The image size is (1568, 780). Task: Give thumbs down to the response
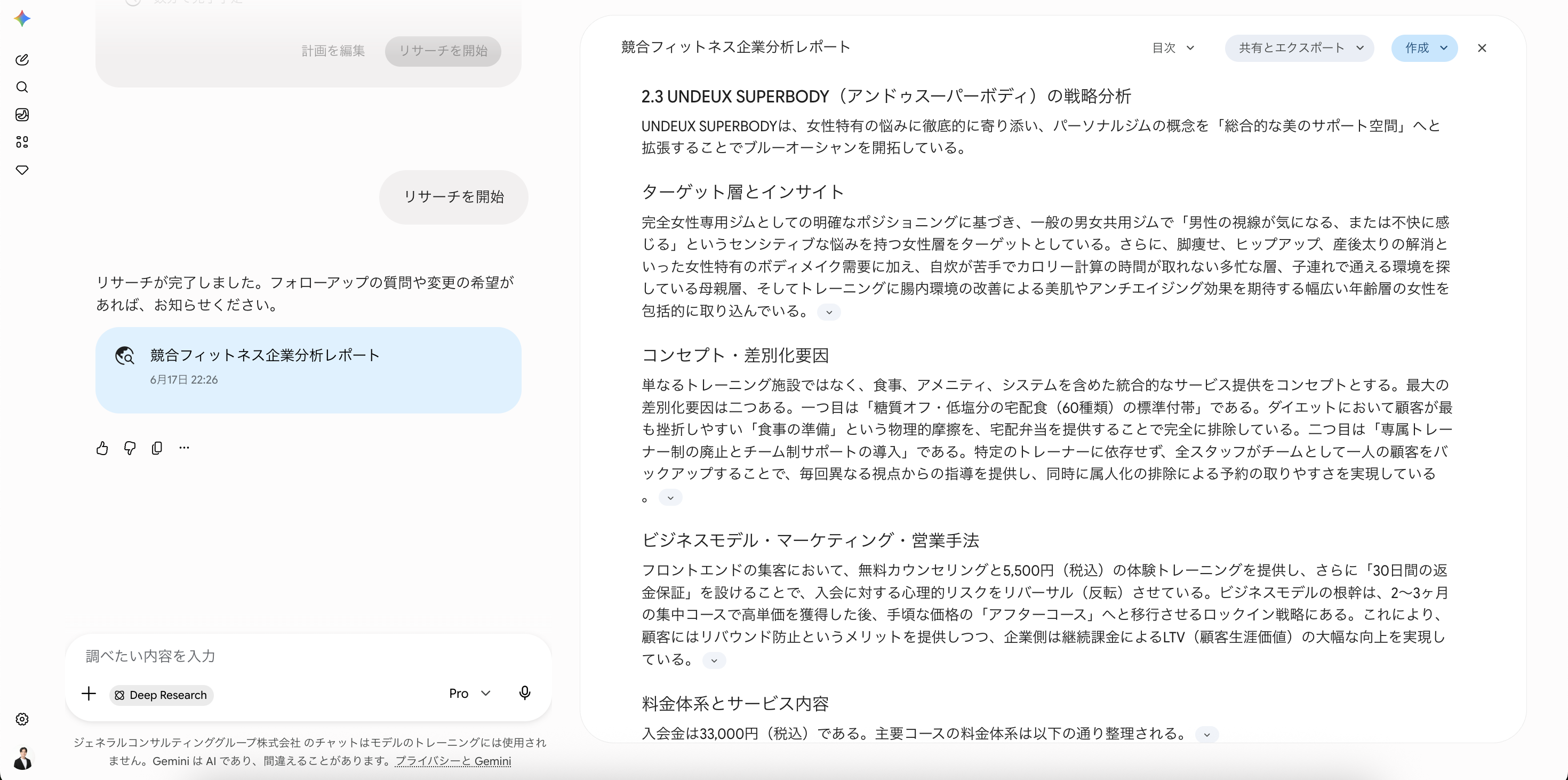(x=130, y=448)
